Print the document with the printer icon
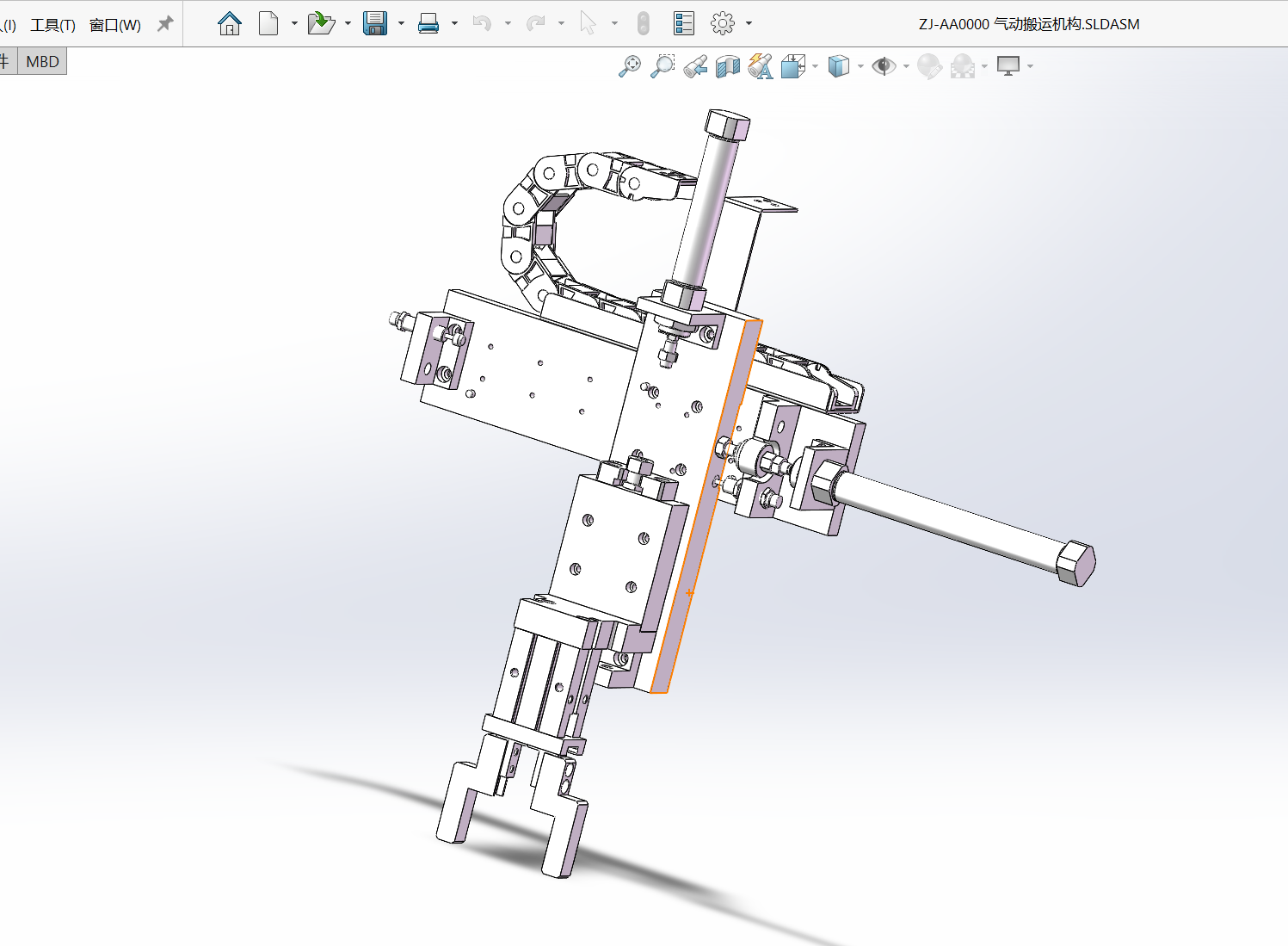1288x946 pixels. 428,23
